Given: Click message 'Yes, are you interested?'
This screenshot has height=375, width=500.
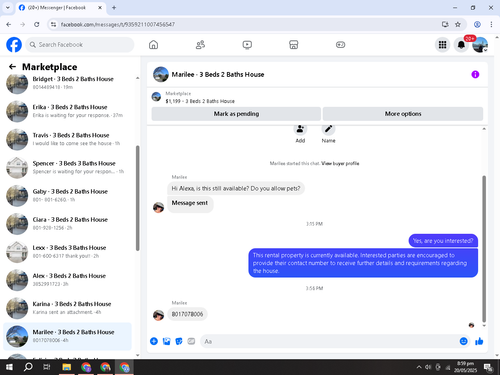Looking at the screenshot, I should pyautogui.click(x=443, y=241).
